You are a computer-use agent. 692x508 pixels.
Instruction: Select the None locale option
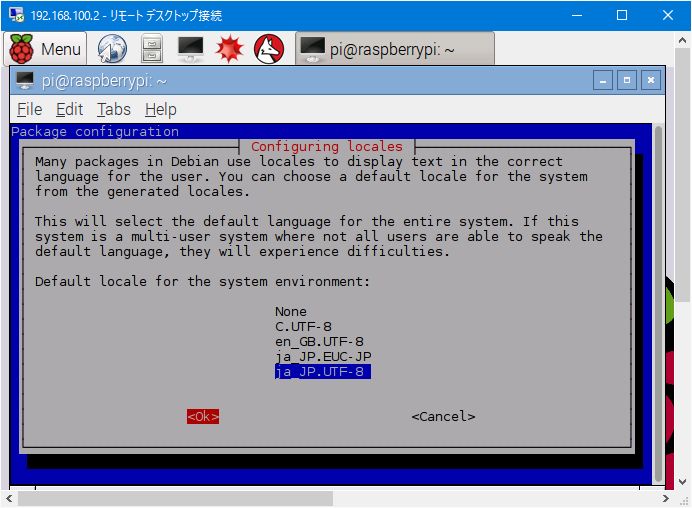(x=291, y=312)
